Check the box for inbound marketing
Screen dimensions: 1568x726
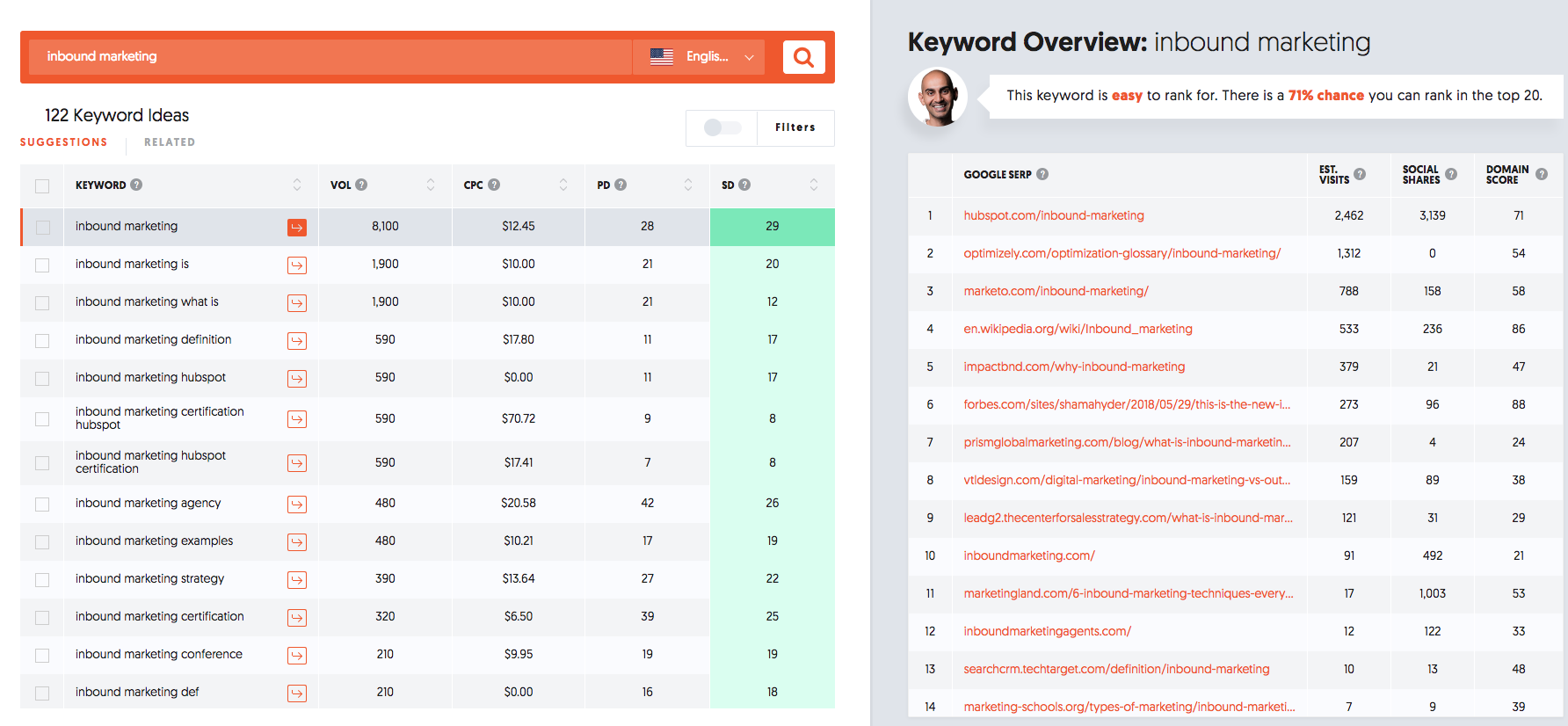pos(42,228)
